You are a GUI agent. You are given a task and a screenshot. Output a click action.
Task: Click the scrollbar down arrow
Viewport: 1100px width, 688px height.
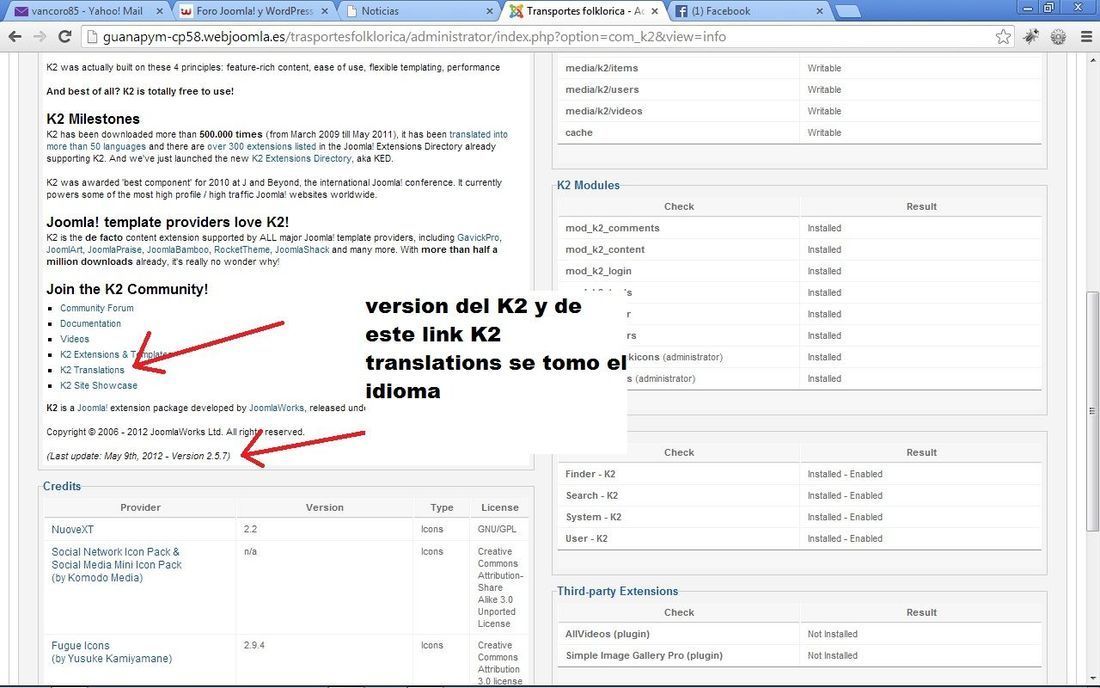pos(1092,678)
